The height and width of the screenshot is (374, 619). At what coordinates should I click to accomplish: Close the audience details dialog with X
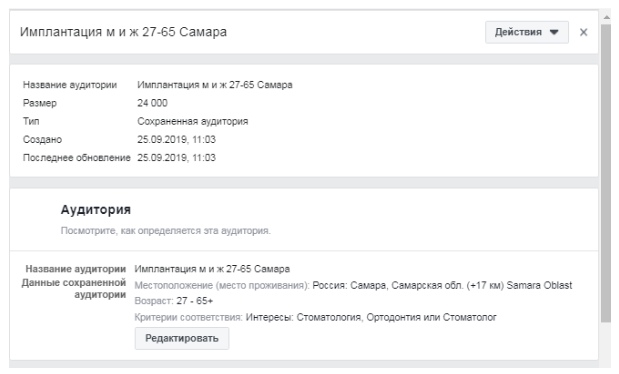tap(583, 32)
